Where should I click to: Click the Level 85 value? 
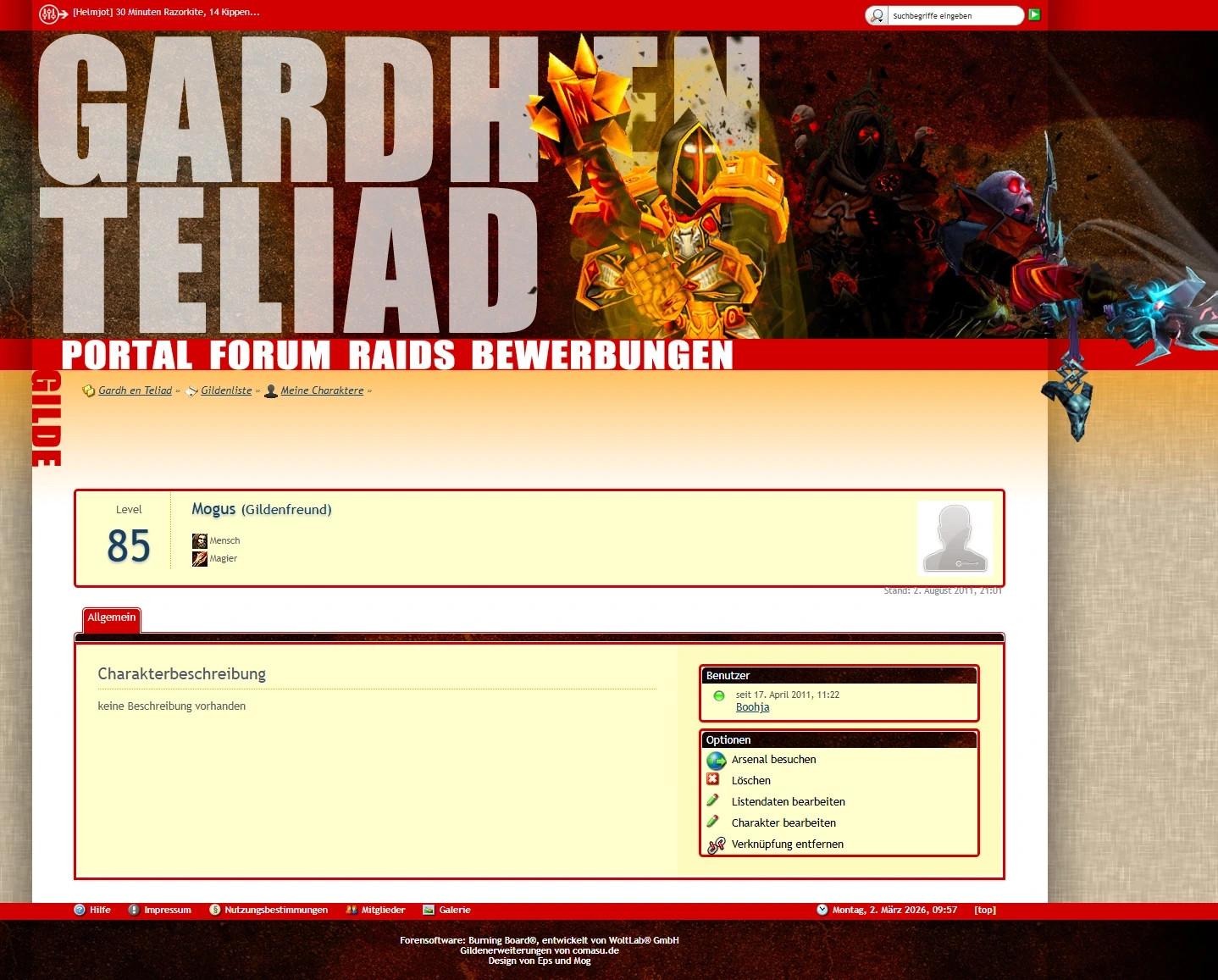tap(129, 546)
